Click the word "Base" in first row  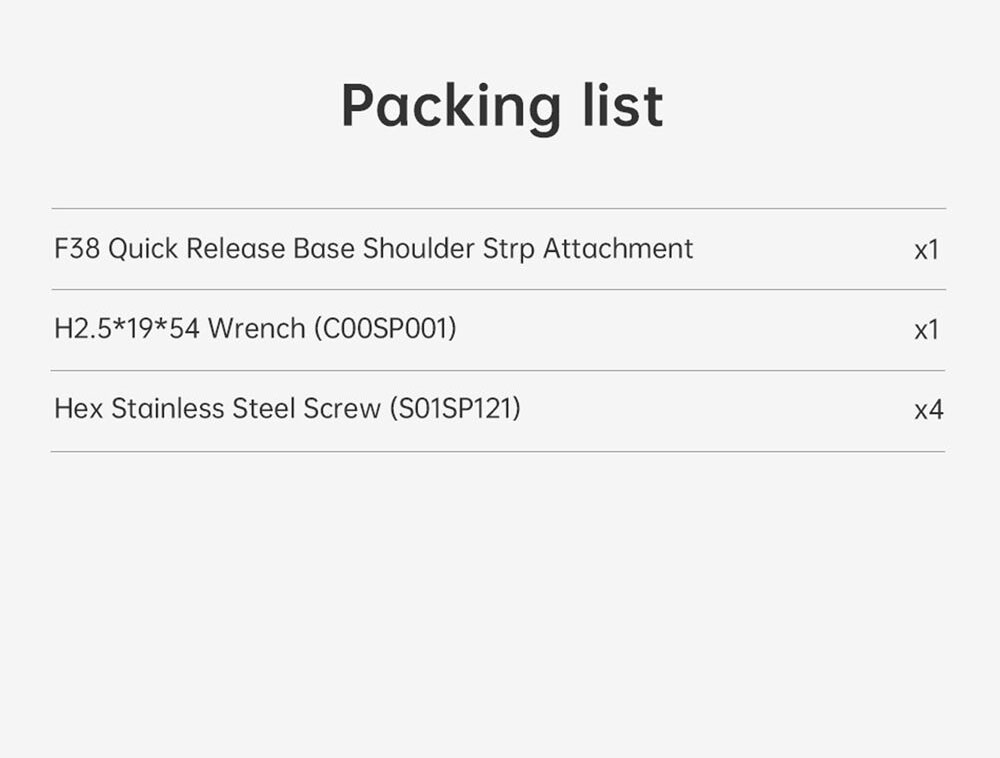[324, 248]
